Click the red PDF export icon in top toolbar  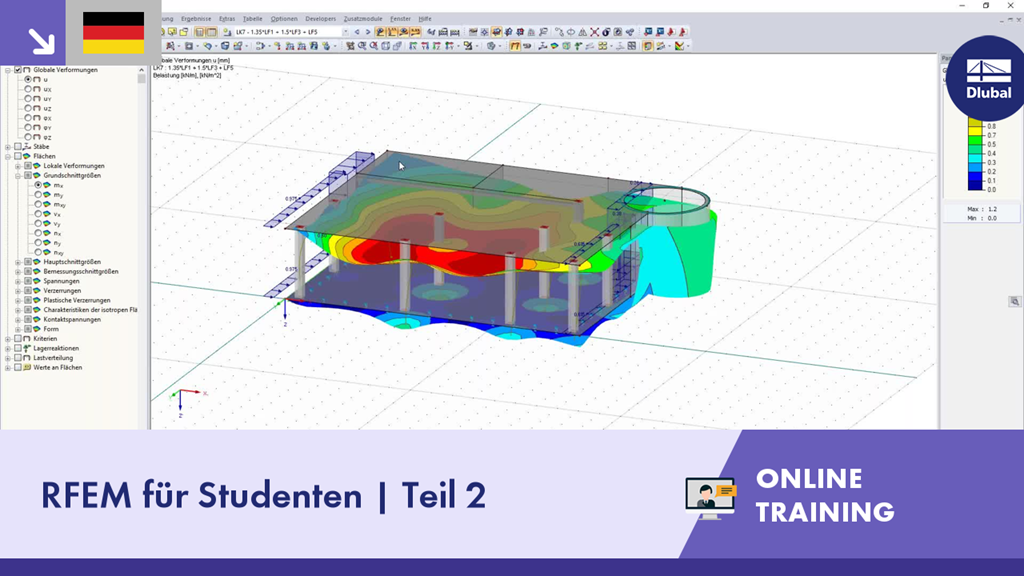click(x=671, y=32)
